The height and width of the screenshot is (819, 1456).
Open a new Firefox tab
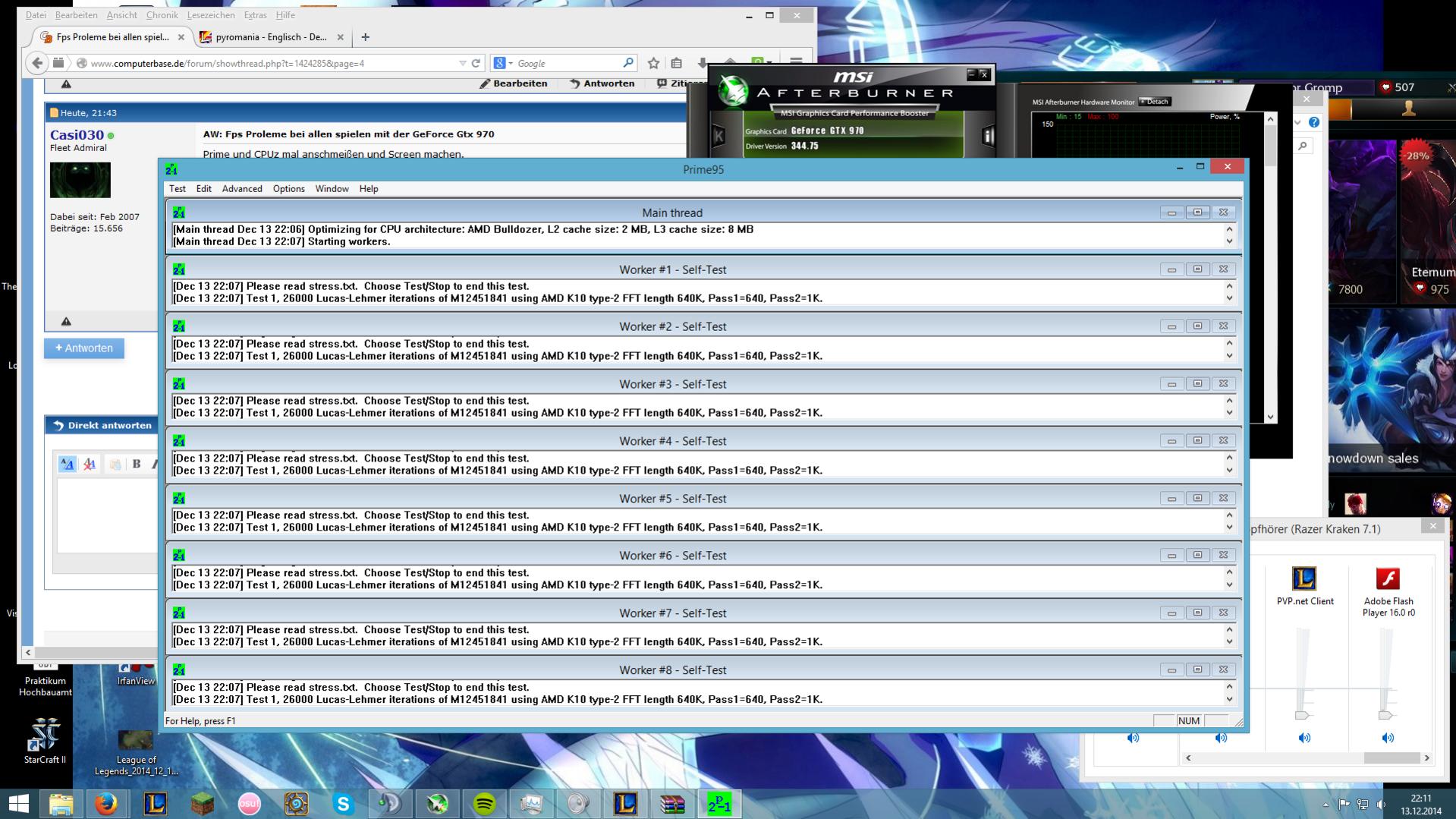pyautogui.click(x=365, y=36)
